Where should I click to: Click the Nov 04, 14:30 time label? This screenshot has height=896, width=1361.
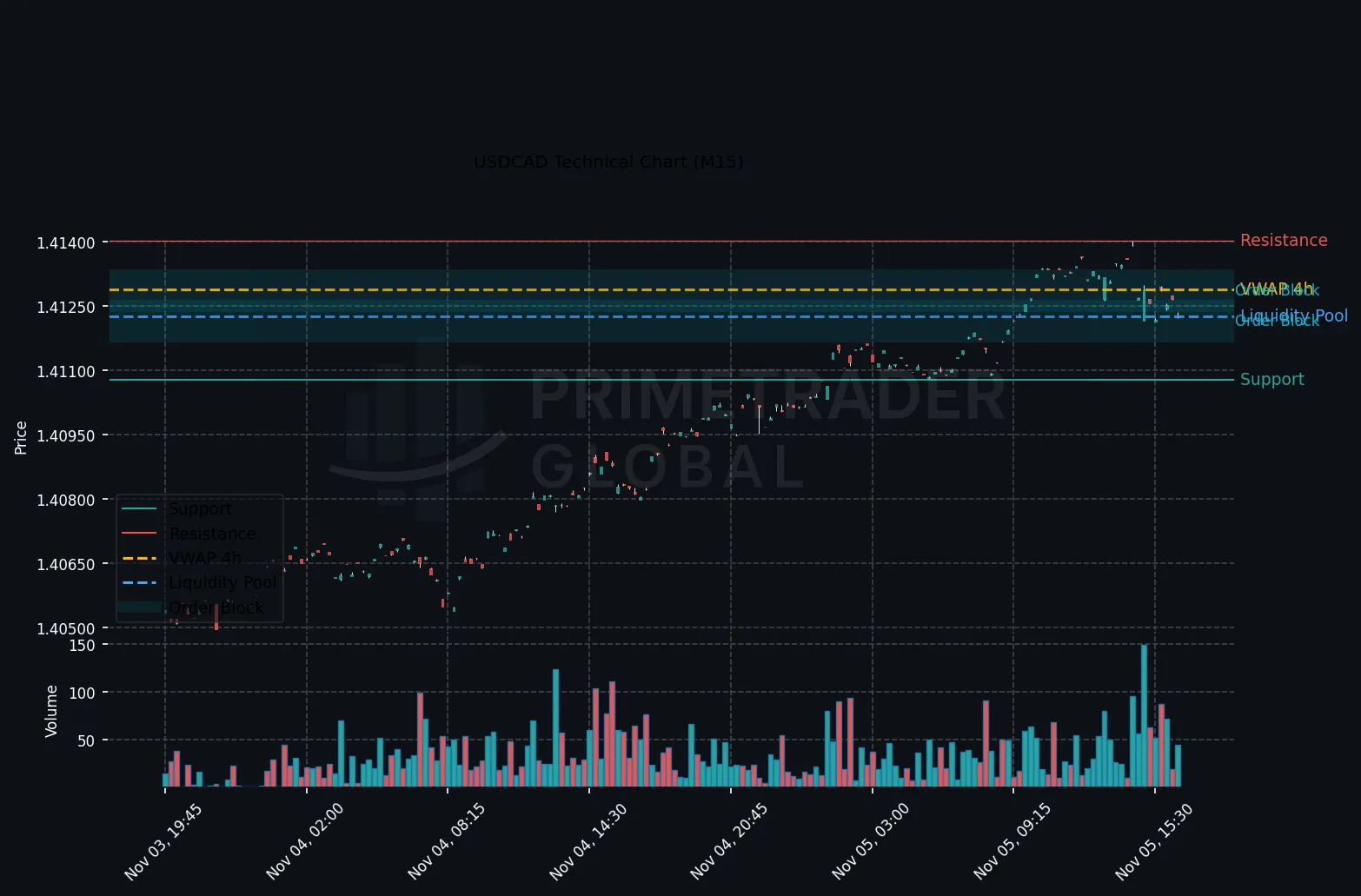click(x=588, y=842)
